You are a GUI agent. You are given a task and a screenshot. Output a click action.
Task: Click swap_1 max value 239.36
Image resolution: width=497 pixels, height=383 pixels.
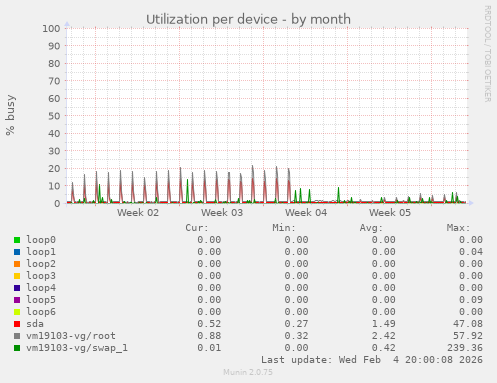(x=465, y=348)
